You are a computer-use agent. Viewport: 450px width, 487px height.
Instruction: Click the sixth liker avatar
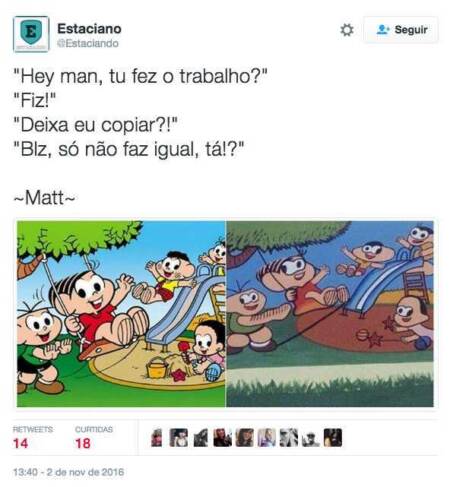267,438
